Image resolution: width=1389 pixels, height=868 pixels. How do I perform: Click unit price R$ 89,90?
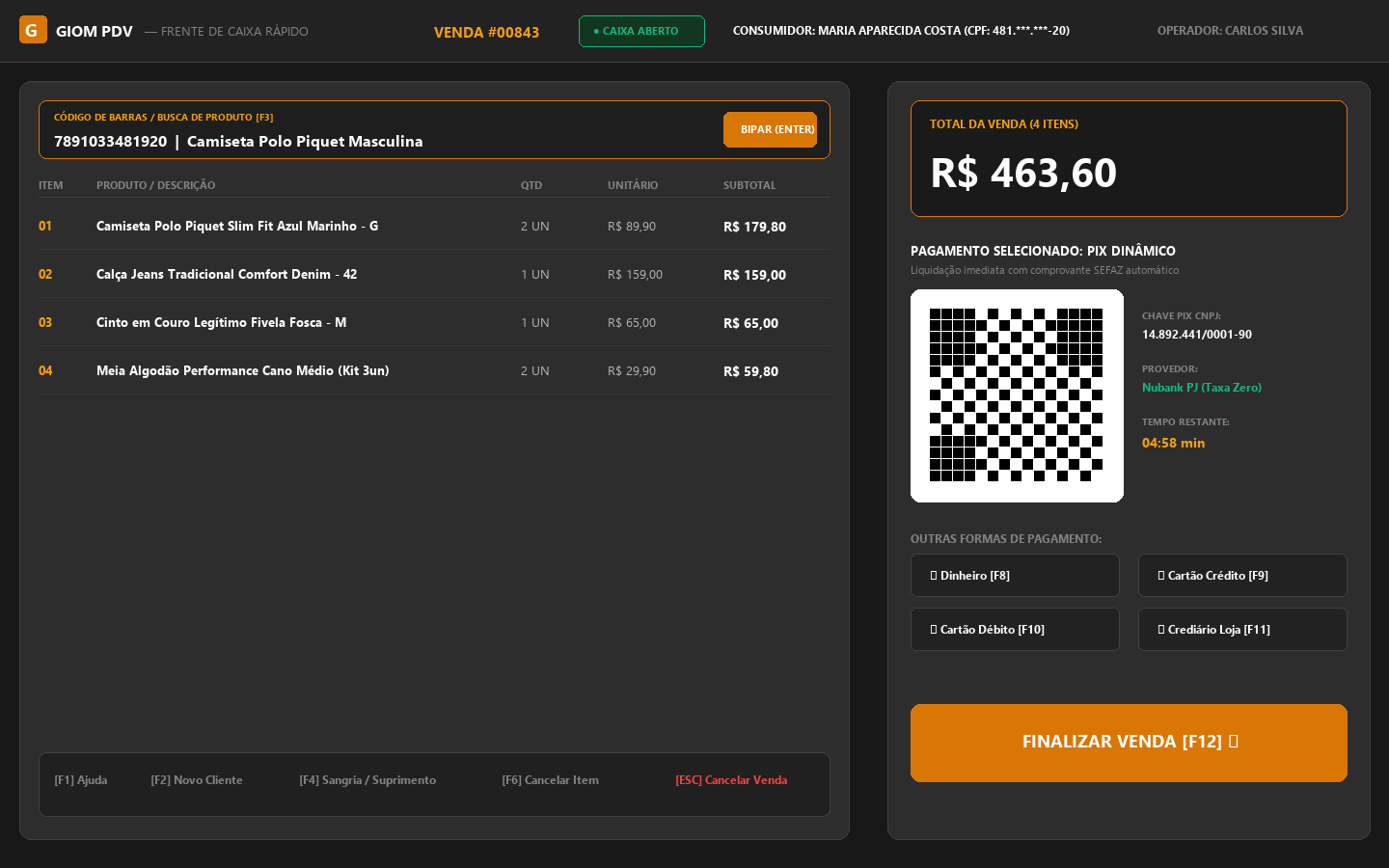tap(632, 227)
